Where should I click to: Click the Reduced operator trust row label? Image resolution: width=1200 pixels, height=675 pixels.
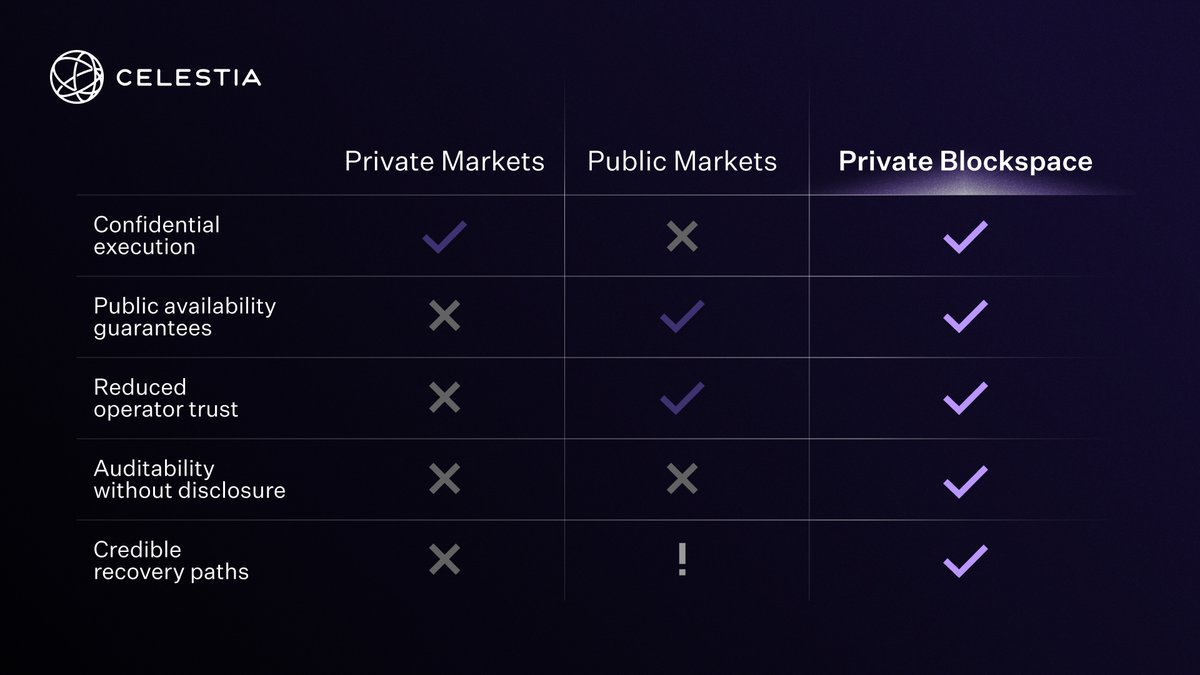point(165,398)
